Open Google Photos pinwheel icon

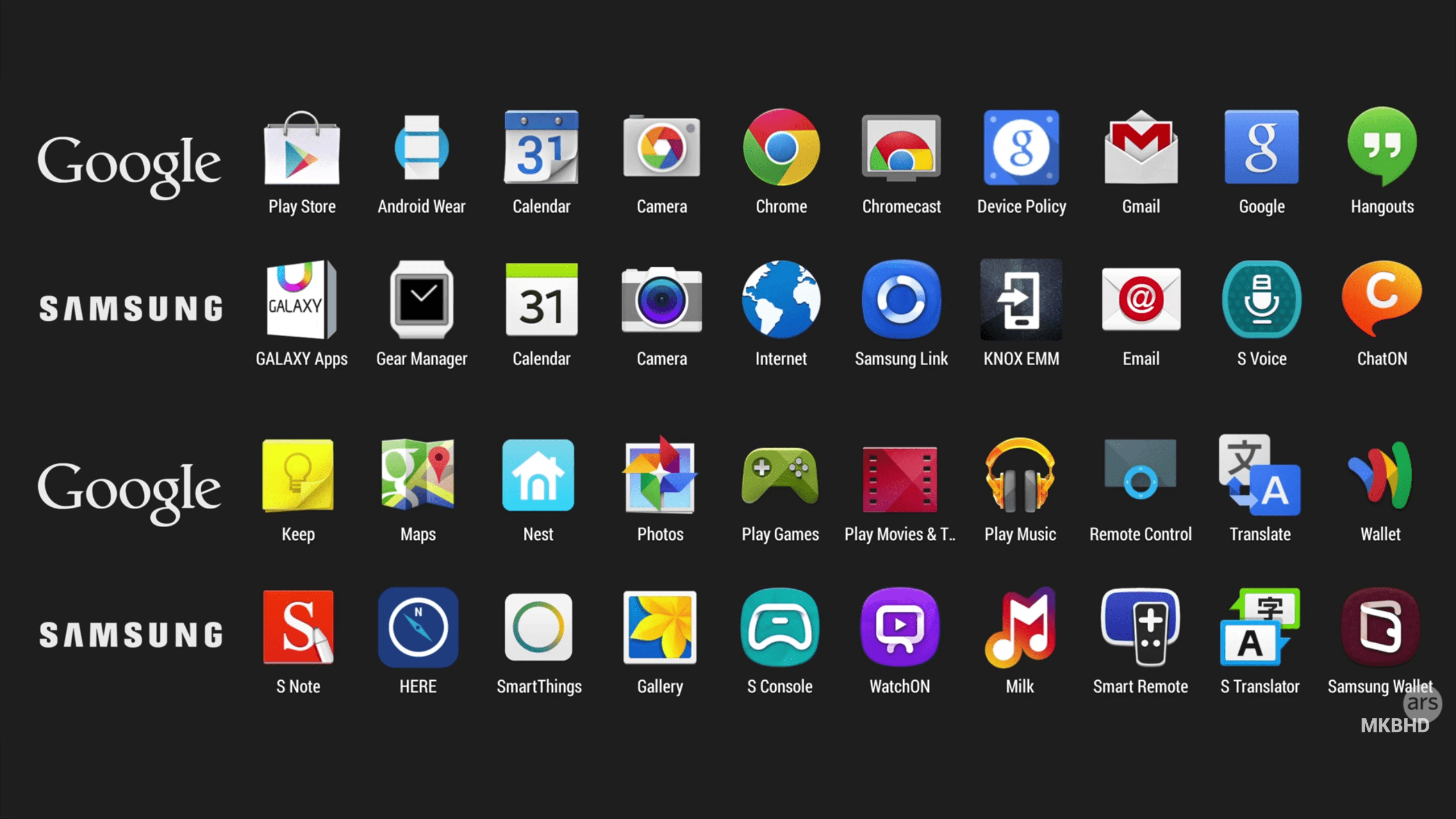click(x=660, y=474)
